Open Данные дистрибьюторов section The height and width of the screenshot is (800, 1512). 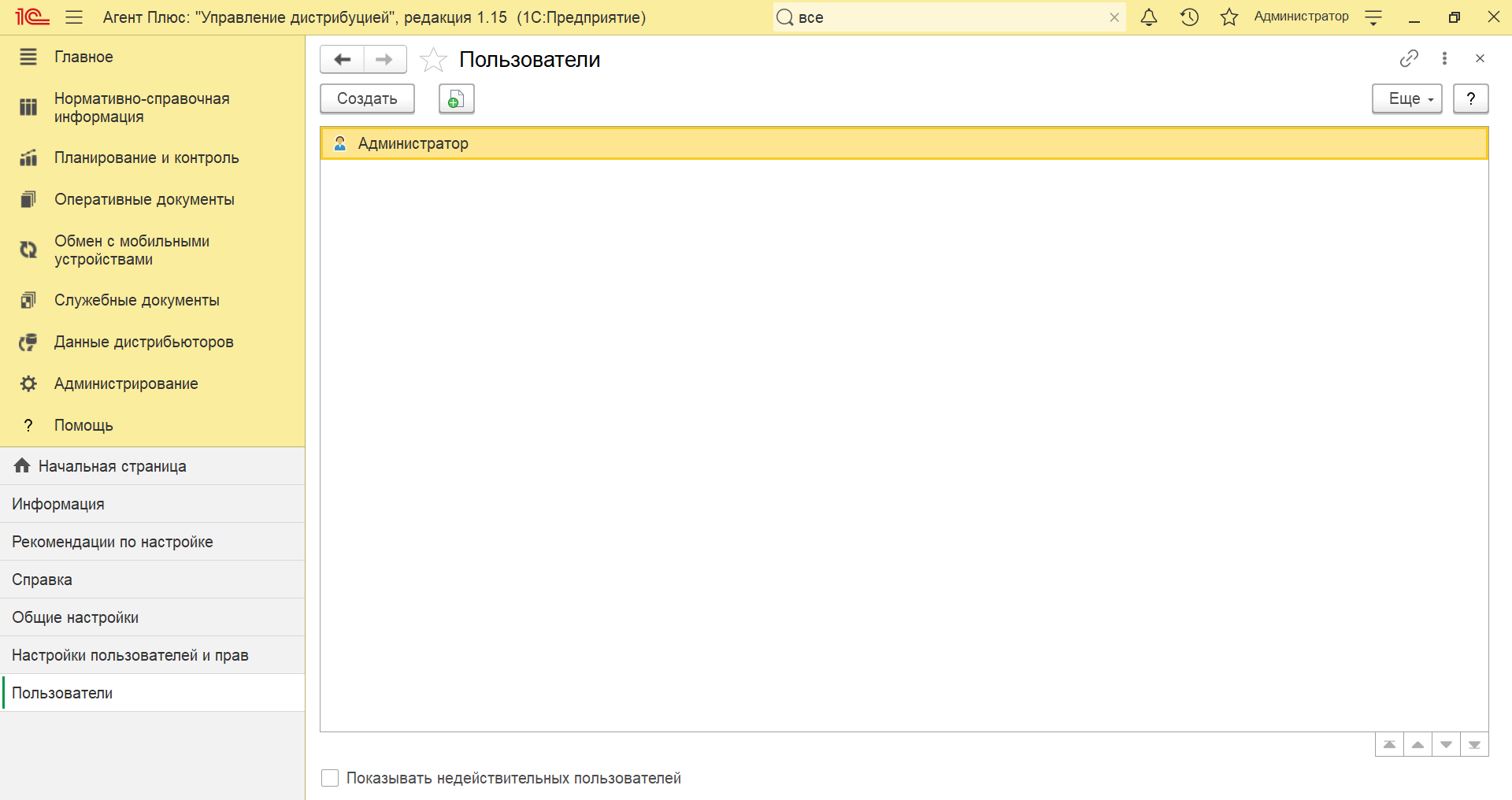point(152,342)
